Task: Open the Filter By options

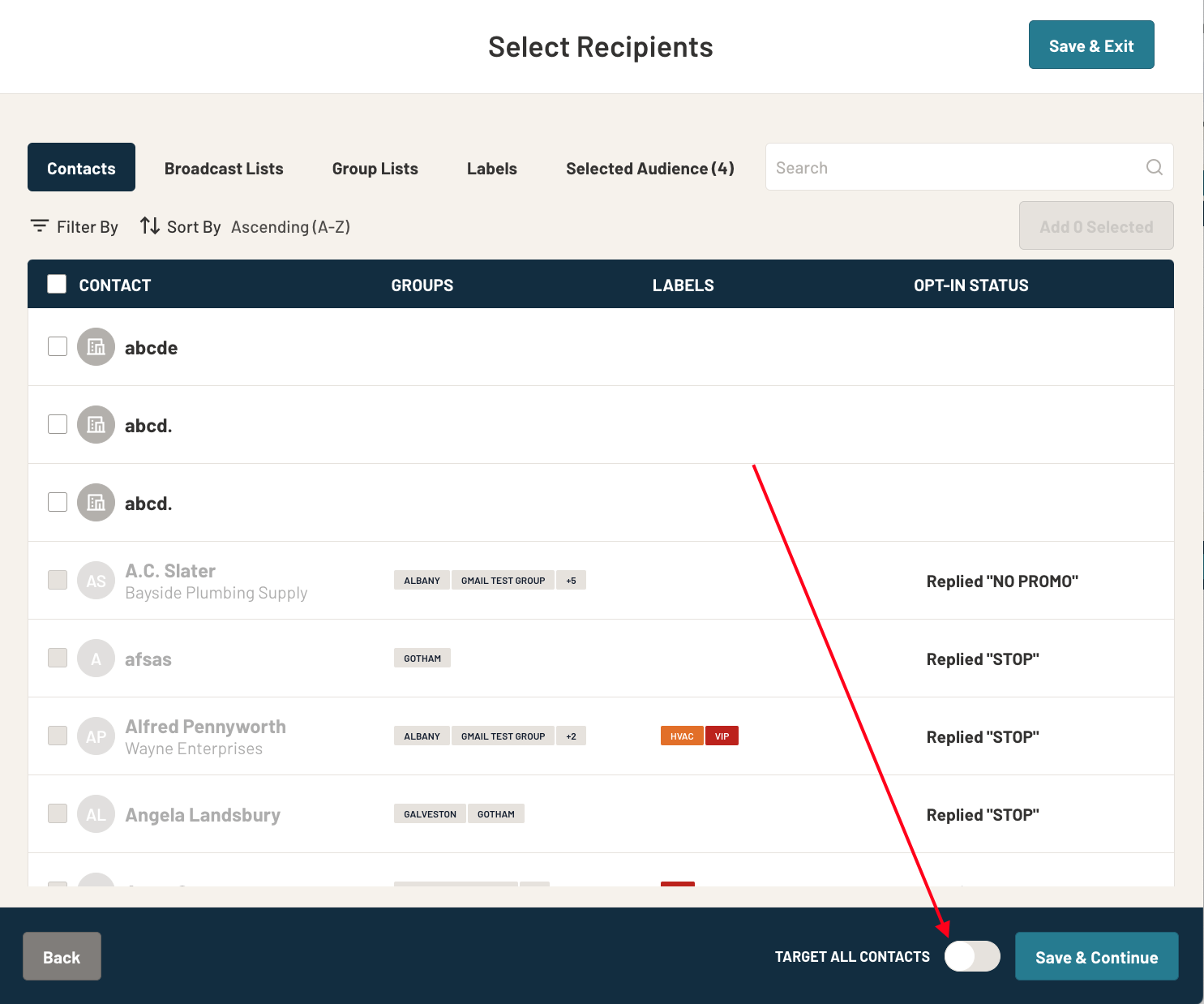Action: pos(74,226)
